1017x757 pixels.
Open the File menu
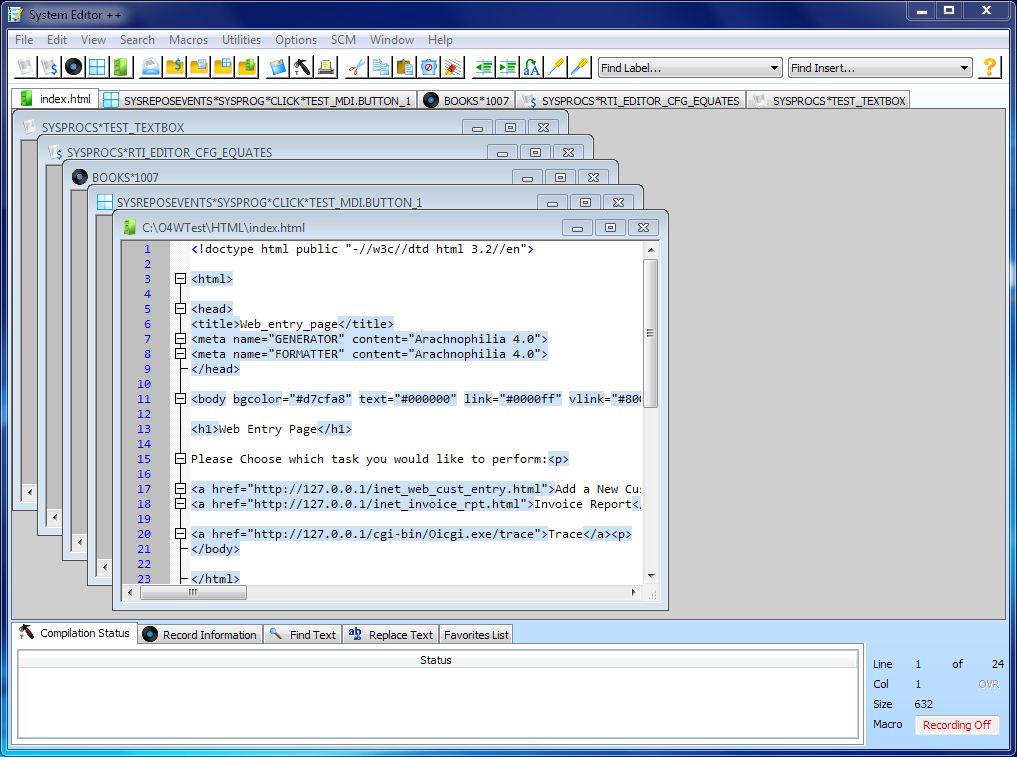click(24, 40)
